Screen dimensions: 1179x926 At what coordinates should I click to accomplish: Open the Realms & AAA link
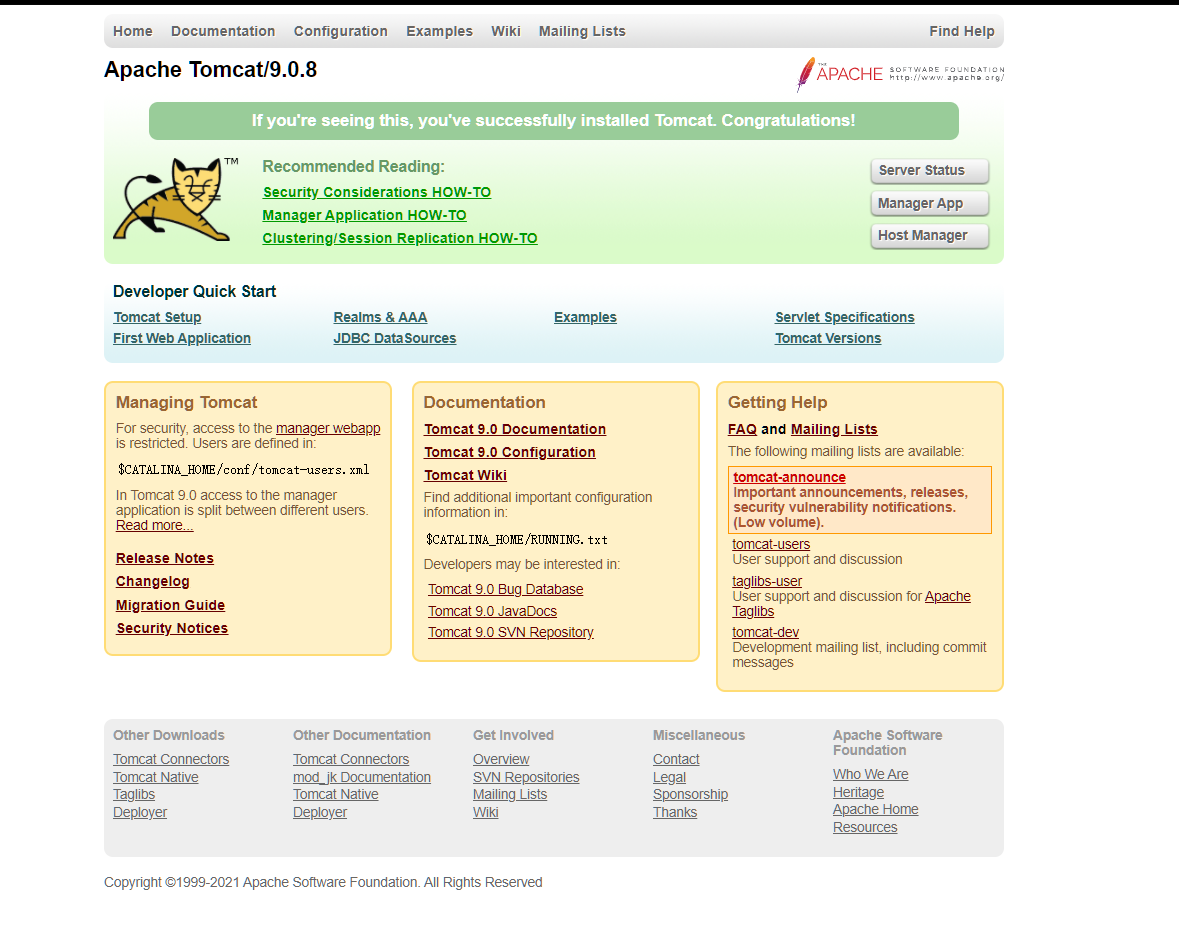click(380, 317)
